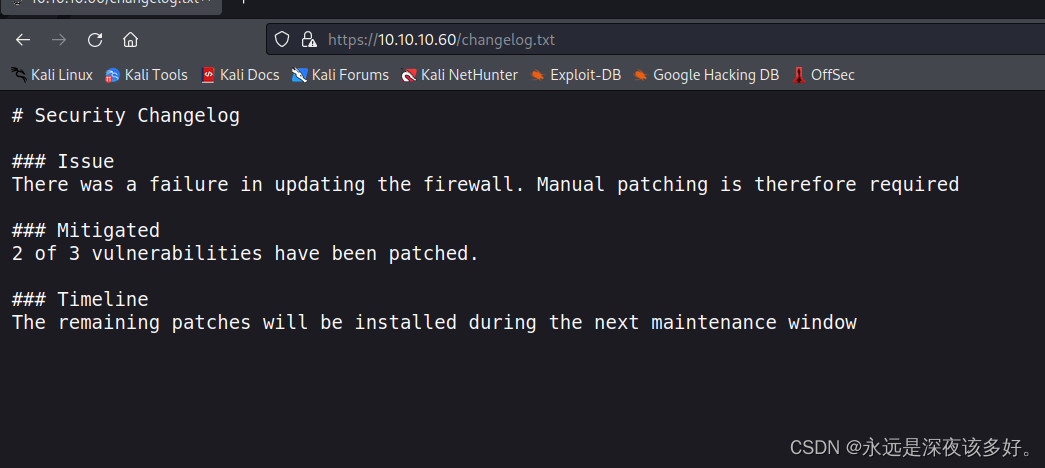Open the Exploit-DB bookmark
1045x468 pixels.
[576, 75]
